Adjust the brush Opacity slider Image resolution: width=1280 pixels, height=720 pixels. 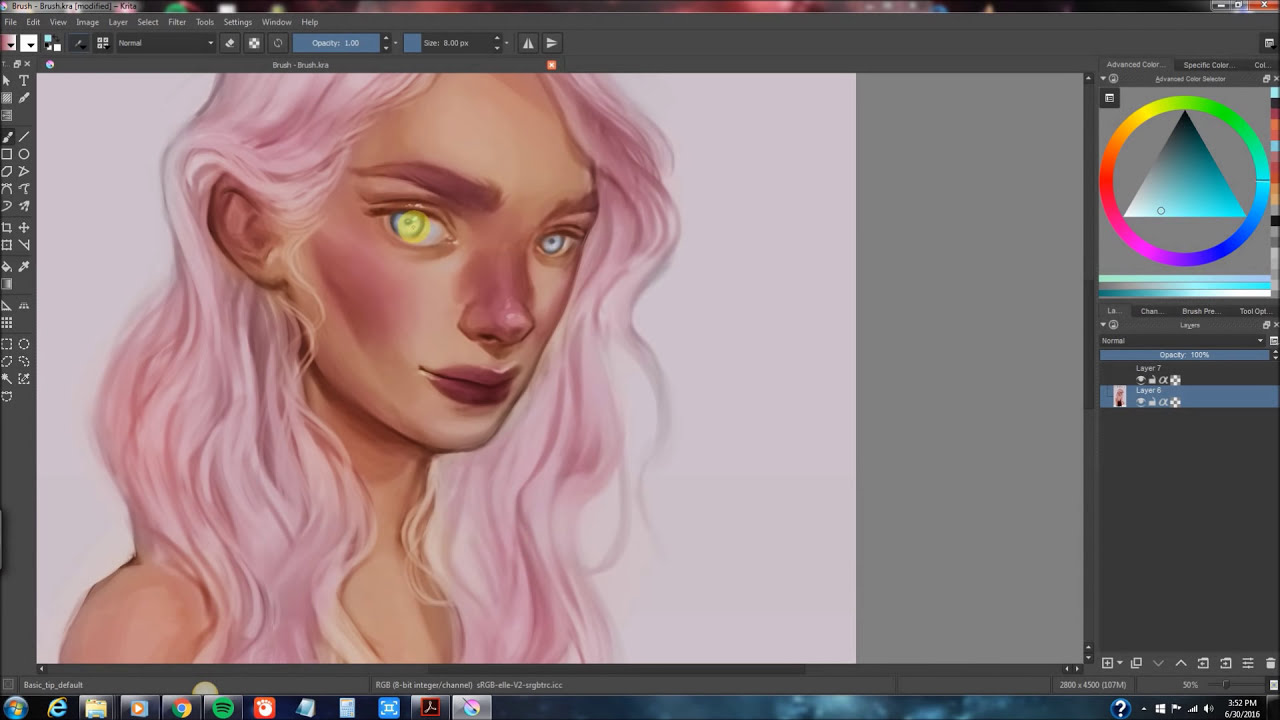pyautogui.click(x=336, y=43)
